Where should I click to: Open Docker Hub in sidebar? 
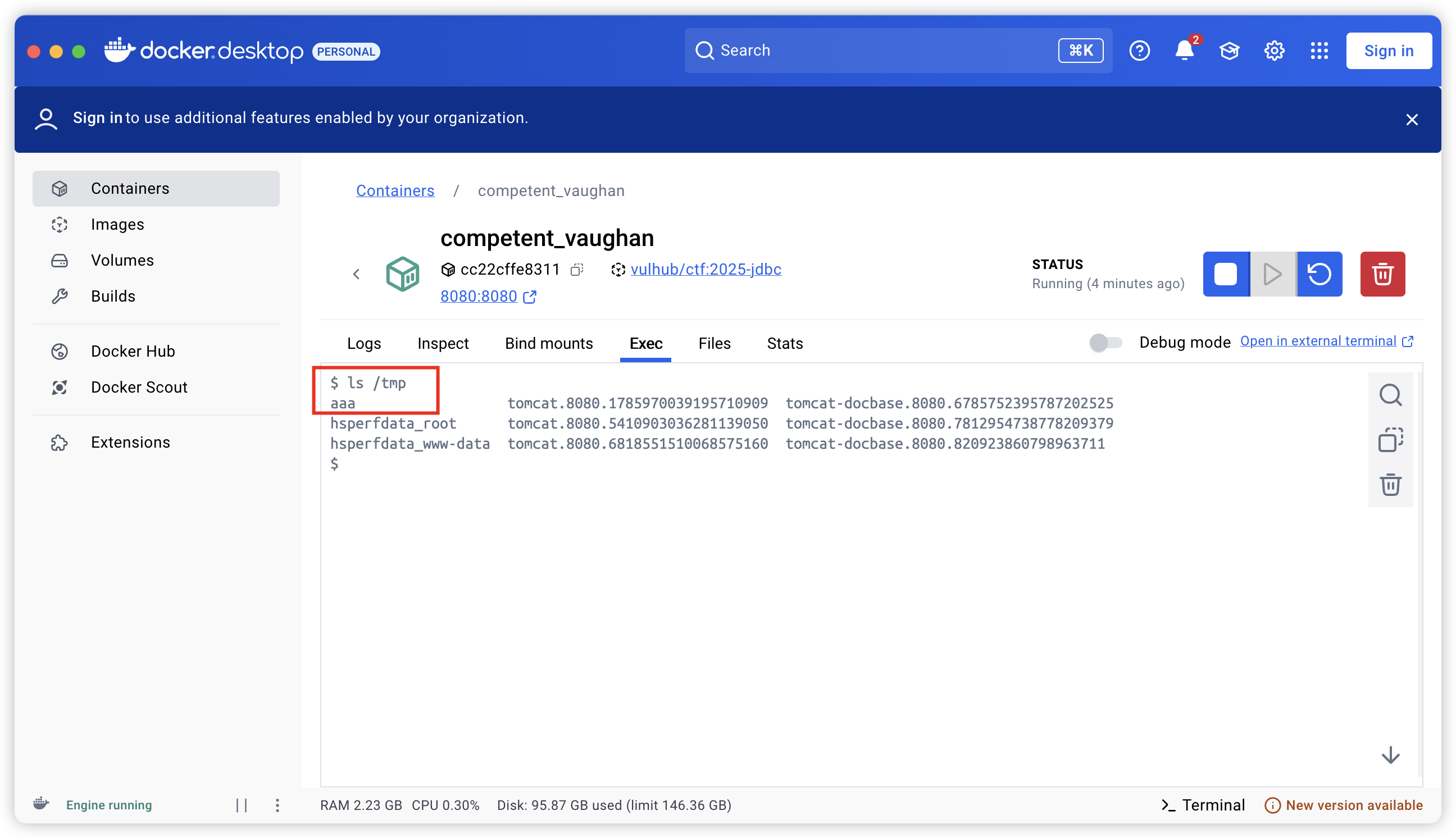tap(156, 351)
